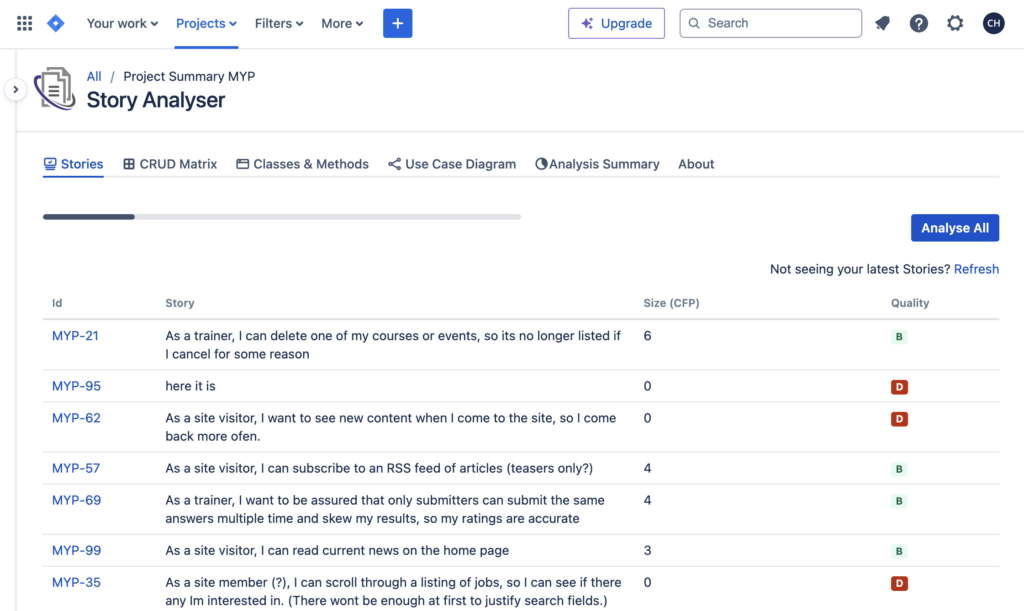Expand the collapsed left sidebar chevron
This screenshot has width=1024, height=611.
(15, 88)
